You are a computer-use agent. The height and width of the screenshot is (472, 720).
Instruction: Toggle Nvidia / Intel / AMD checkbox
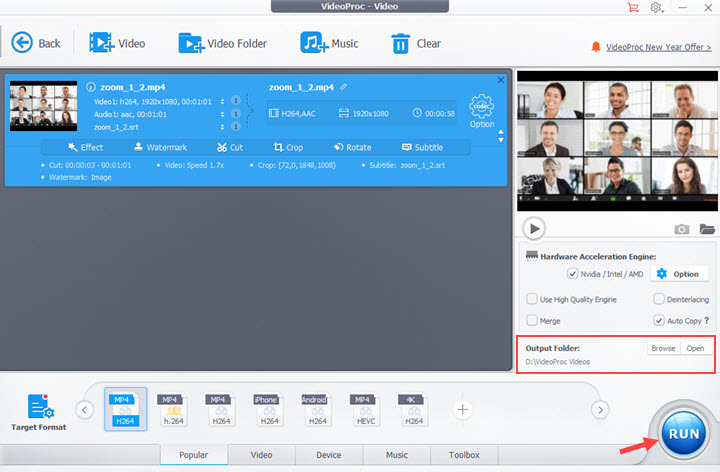[x=572, y=274]
